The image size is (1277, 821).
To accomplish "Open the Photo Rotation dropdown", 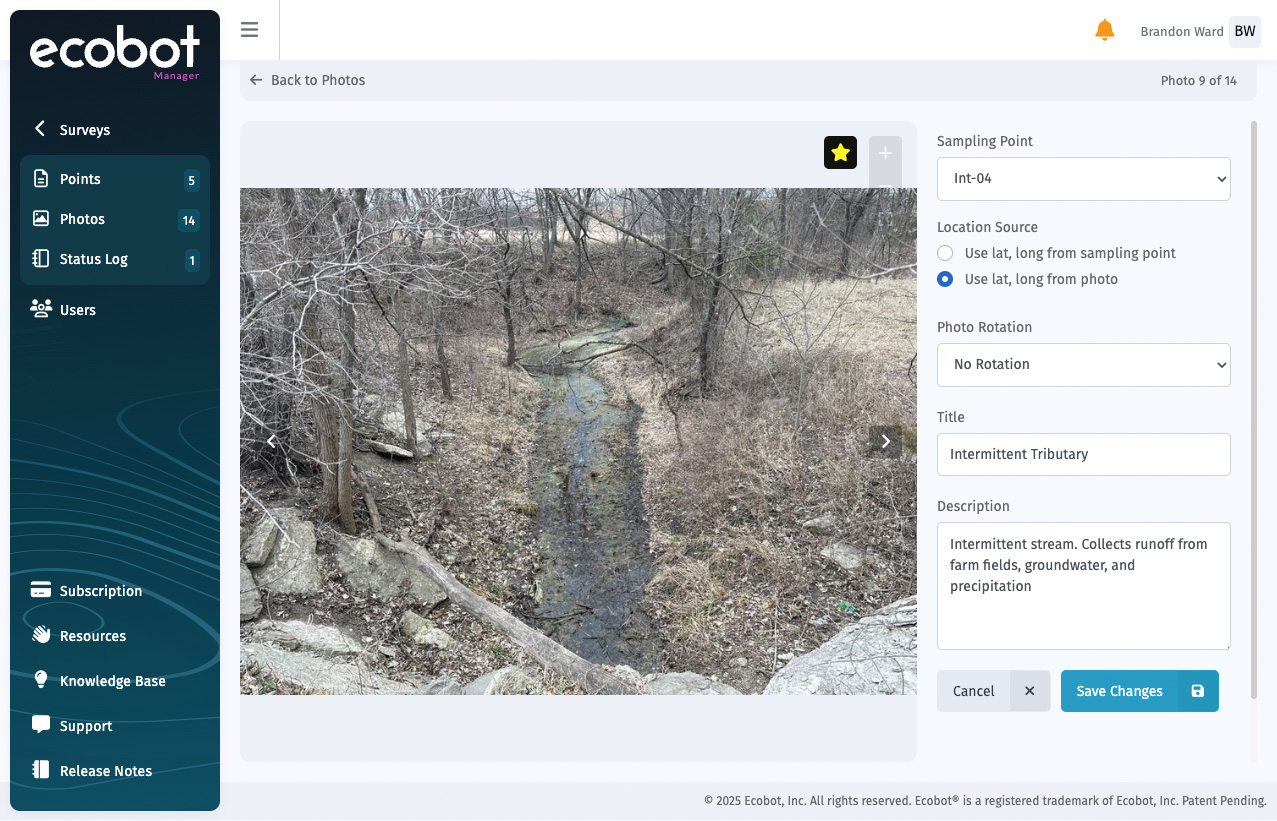I will 1084,364.
